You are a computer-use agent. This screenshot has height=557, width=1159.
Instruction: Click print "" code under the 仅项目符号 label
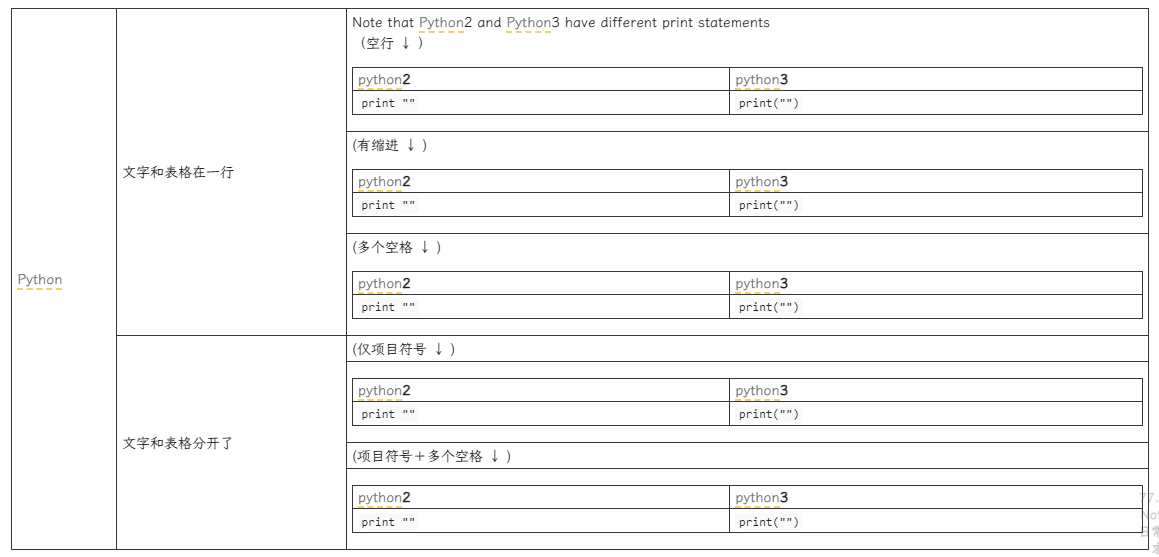(388, 414)
